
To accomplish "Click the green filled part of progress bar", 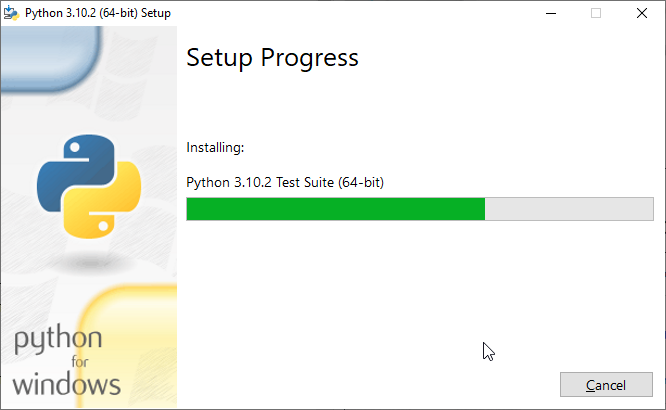I will [336, 209].
